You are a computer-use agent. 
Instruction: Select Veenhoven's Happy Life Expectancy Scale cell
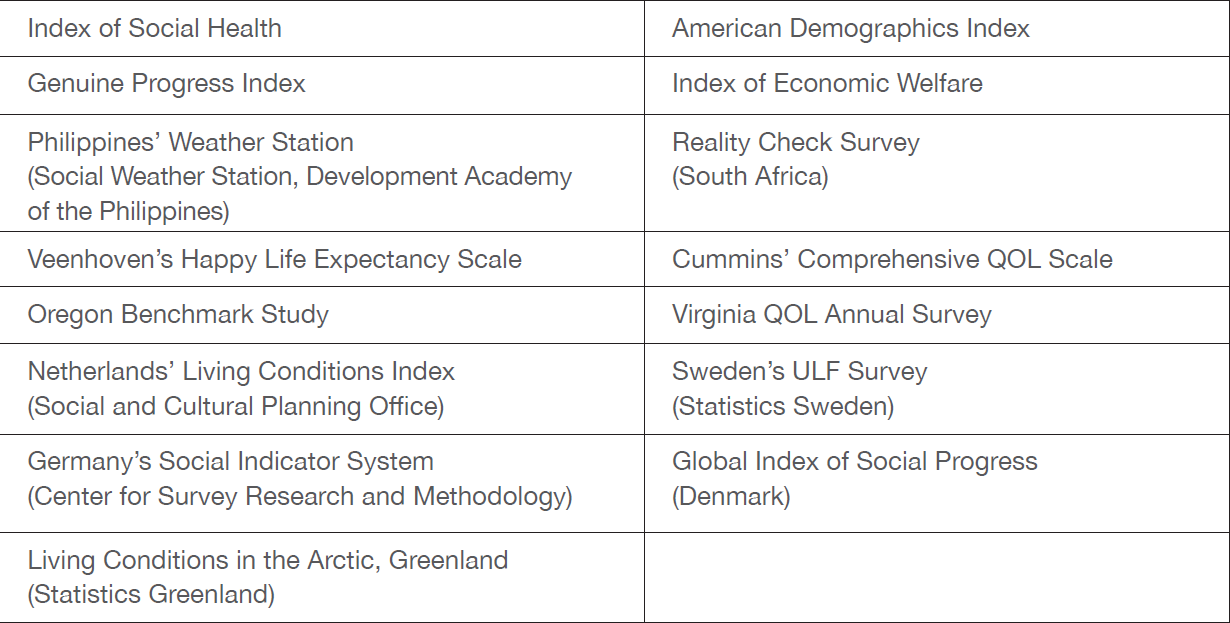point(274,259)
